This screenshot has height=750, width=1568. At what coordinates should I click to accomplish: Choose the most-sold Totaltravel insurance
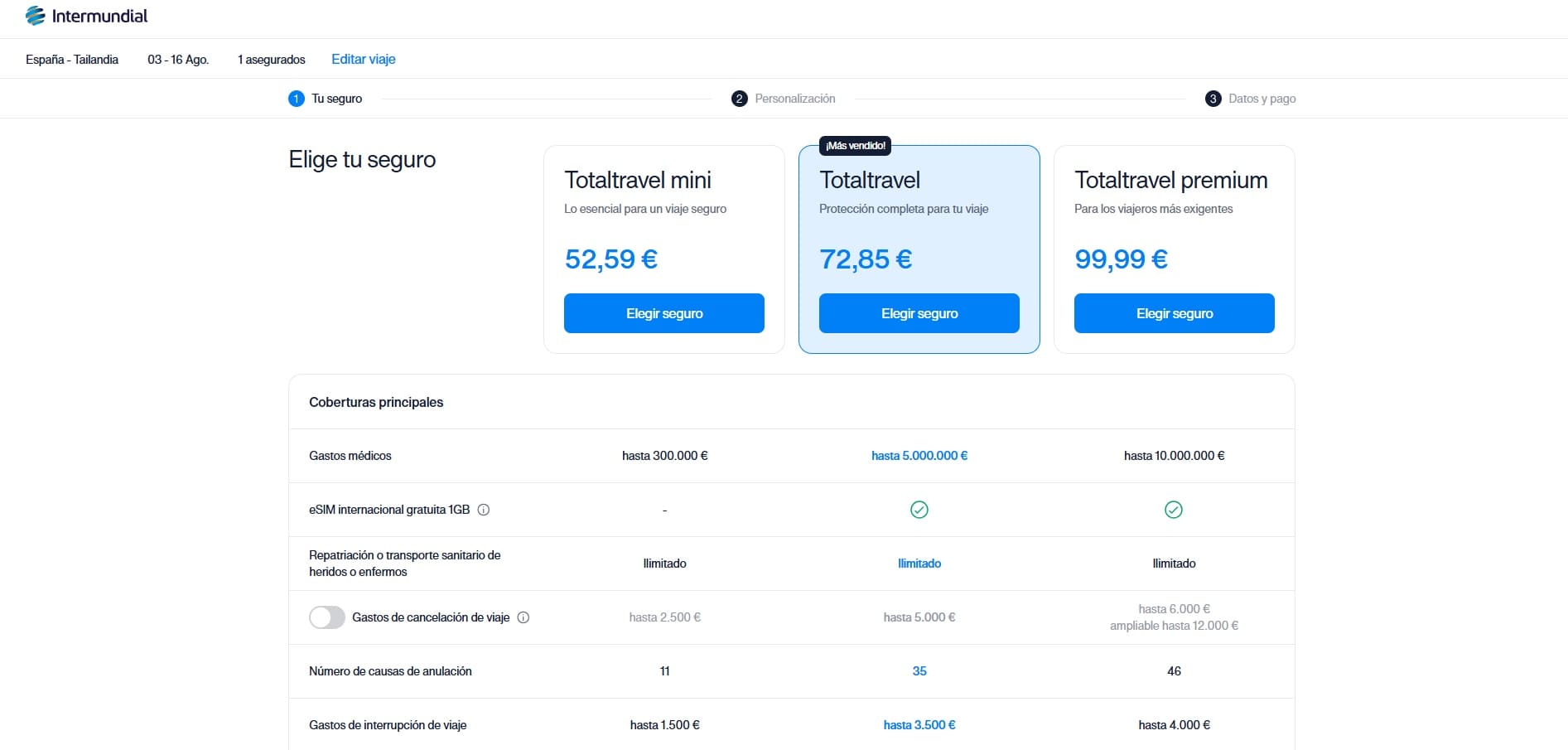(x=919, y=313)
